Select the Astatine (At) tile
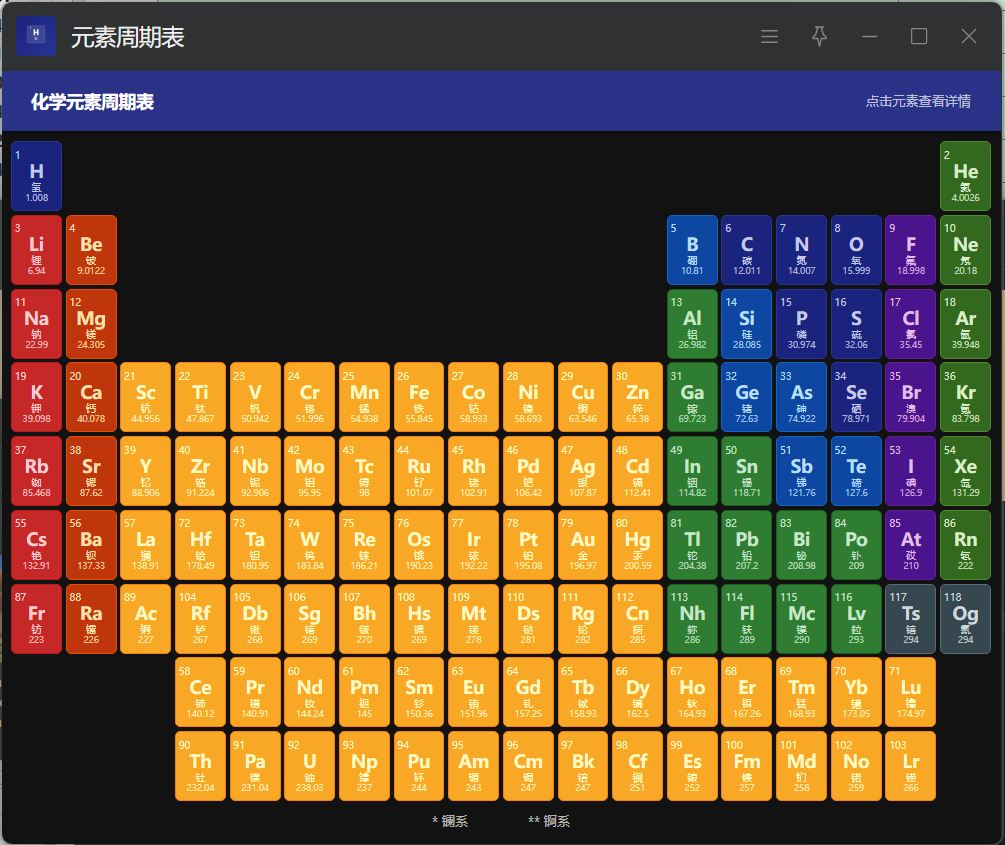Viewport: 1005px width, 845px height. (911, 545)
